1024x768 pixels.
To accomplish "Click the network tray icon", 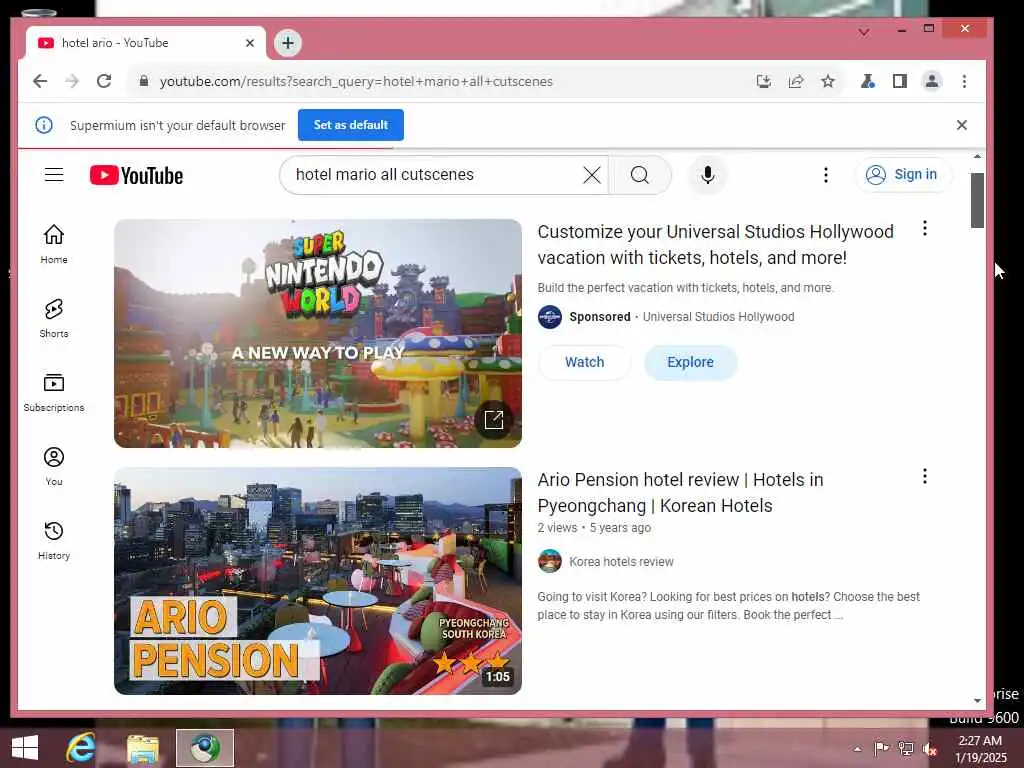I will 905,748.
